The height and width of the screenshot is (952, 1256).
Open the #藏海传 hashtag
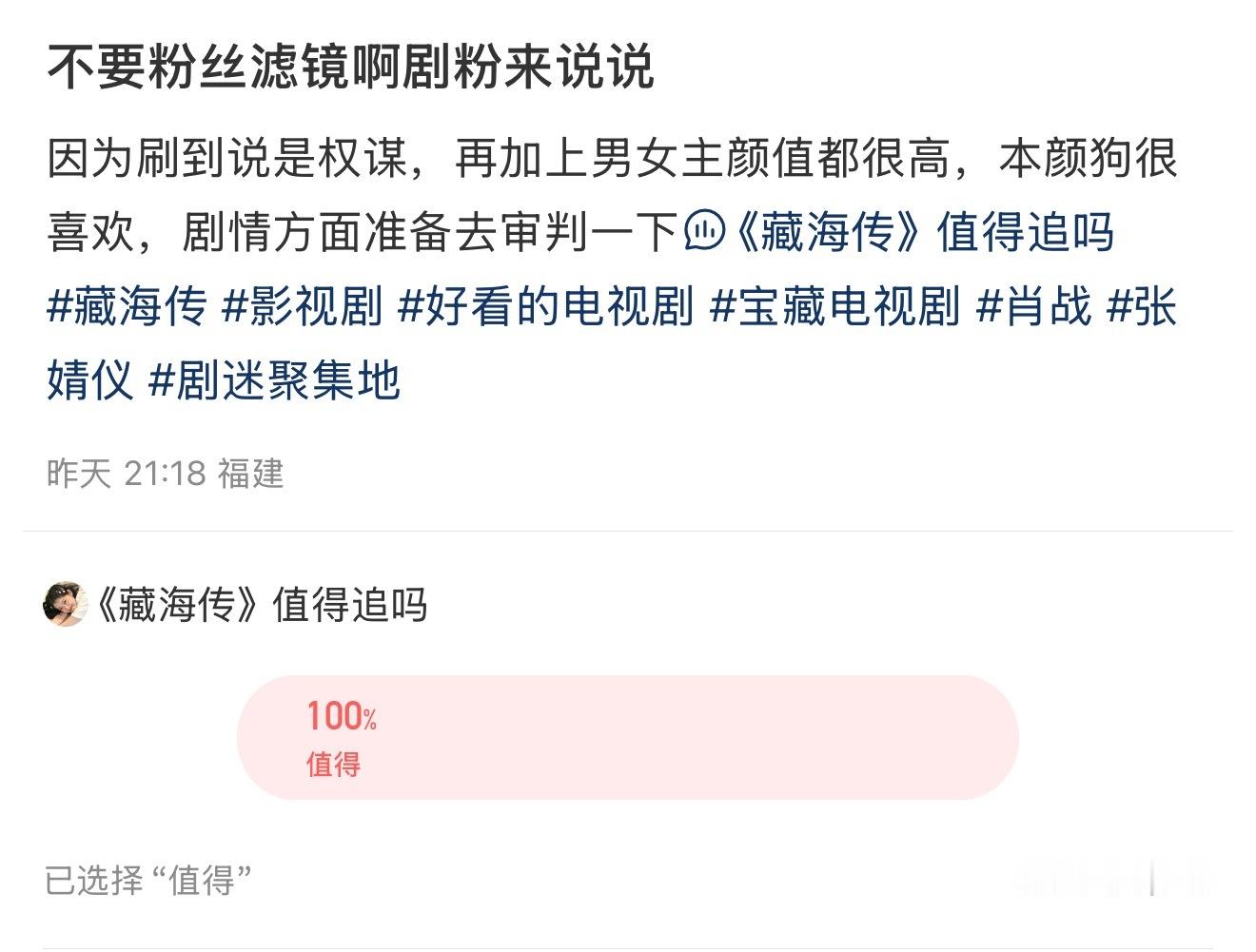point(127,306)
